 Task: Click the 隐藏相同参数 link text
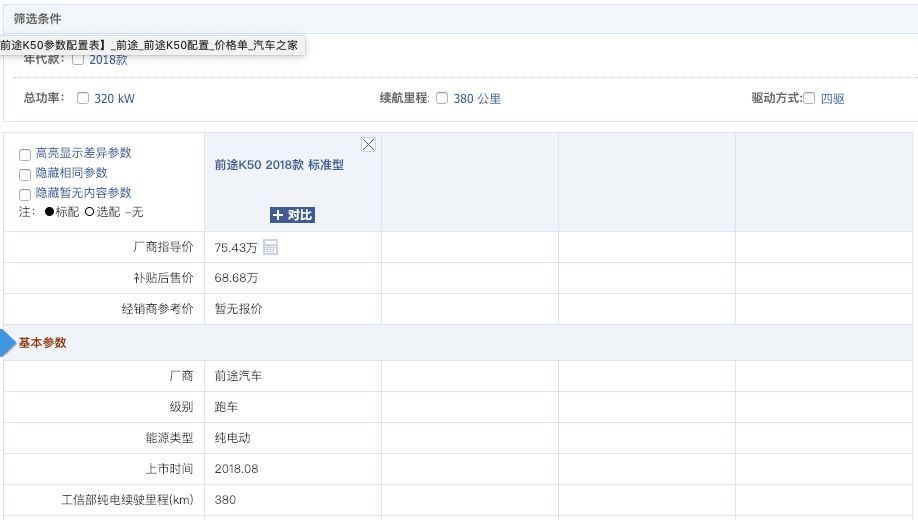(71, 173)
